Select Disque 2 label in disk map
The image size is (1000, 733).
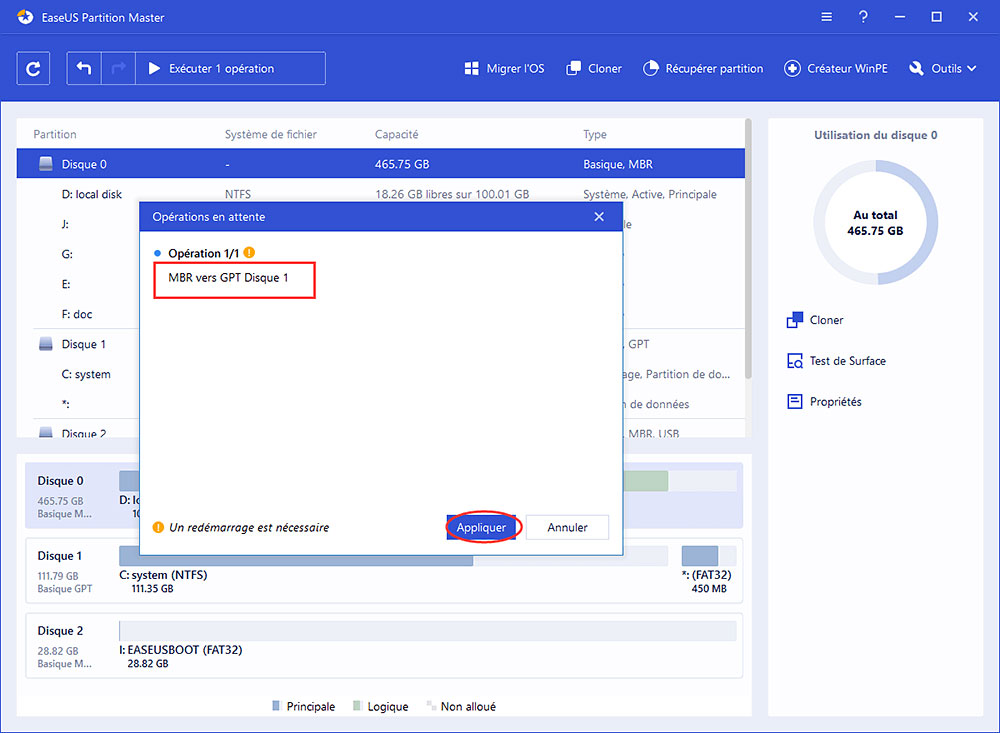point(61,631)
